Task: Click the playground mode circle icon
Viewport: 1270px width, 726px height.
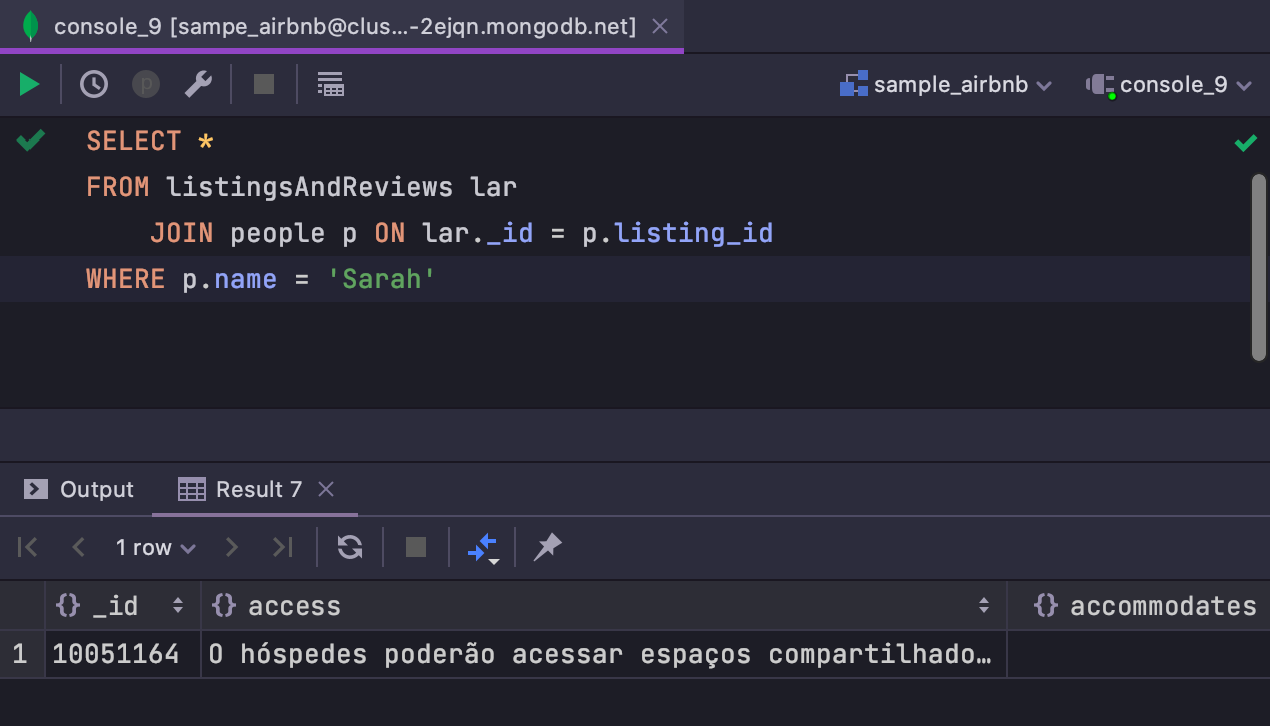Action: (x=146, y=85)
